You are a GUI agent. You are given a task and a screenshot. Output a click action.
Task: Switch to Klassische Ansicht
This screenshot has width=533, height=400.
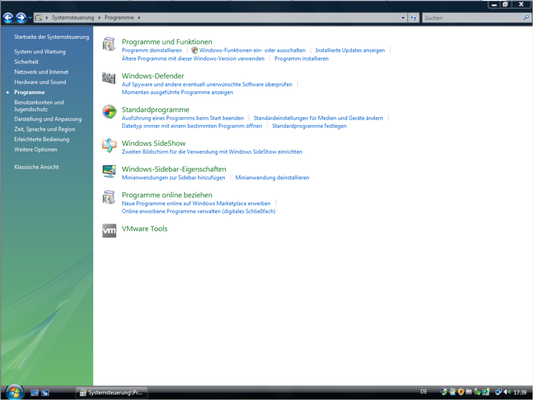tap(36, 167)
